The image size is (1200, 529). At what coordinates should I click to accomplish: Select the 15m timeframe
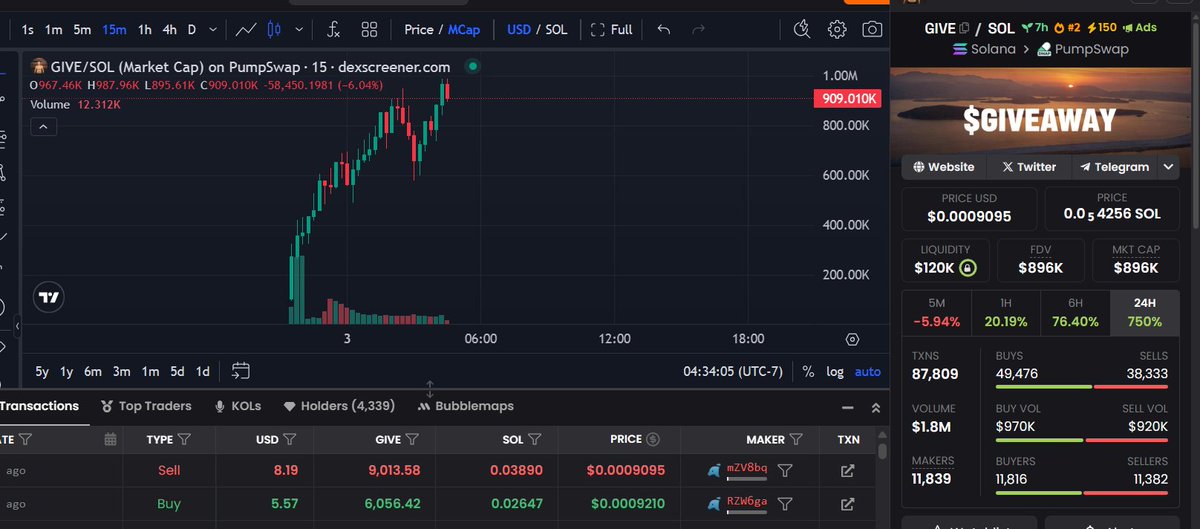click(x=114, y=29)
